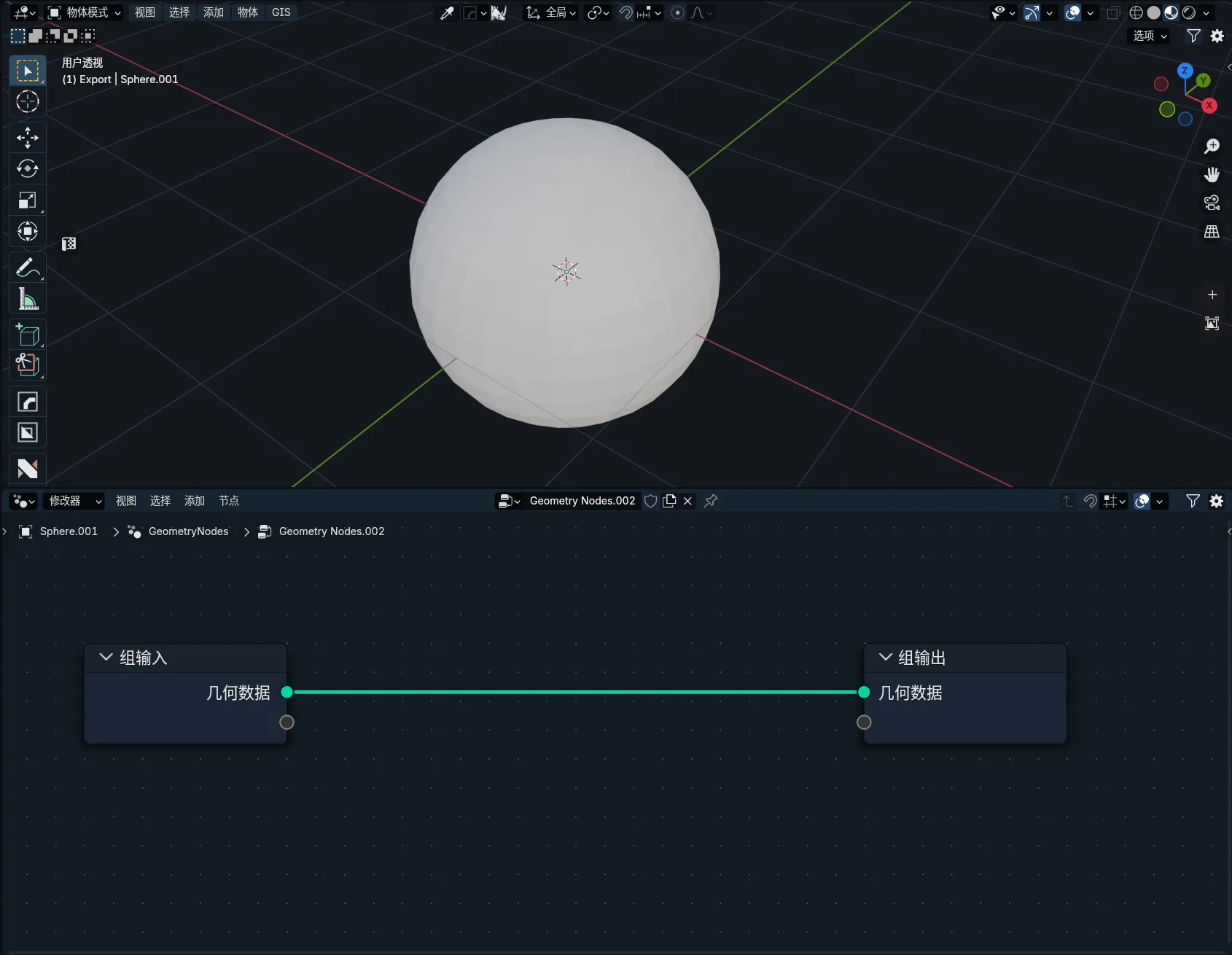Open the viewport 添加 menu

213,12
